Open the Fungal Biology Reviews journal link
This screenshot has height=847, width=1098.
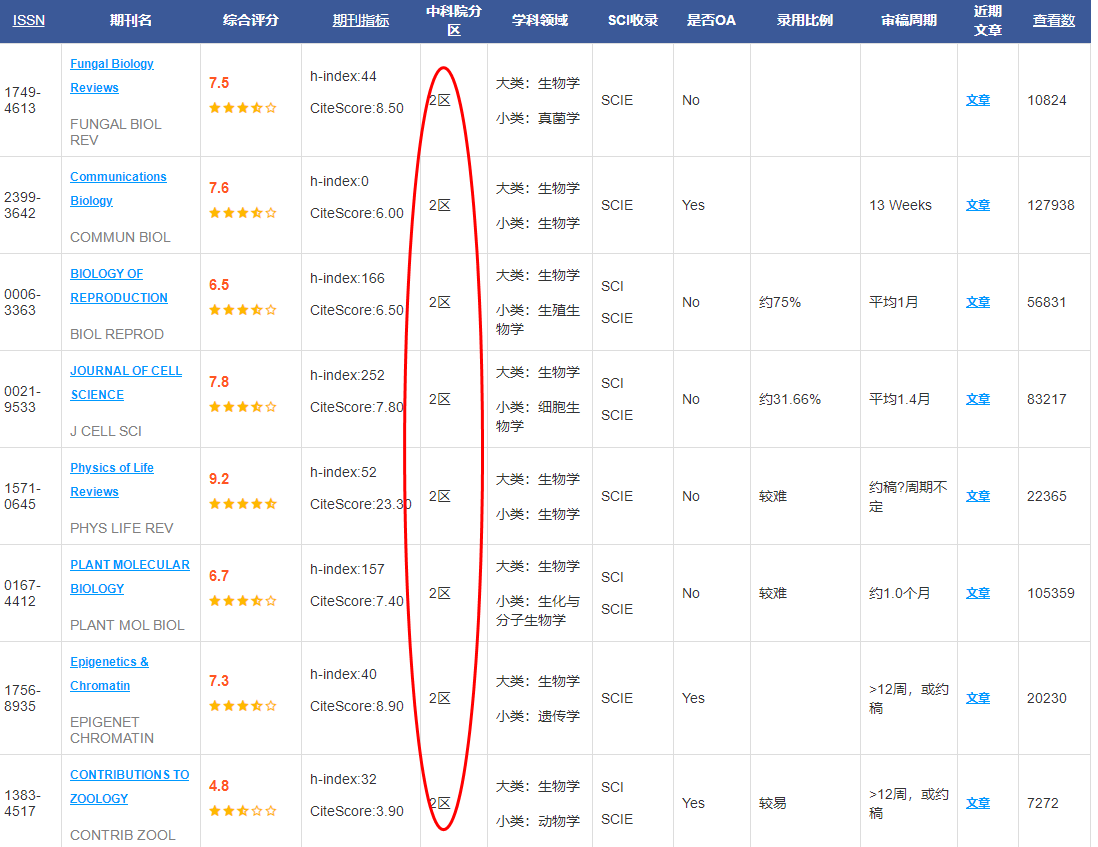click(x=111, y=64)
